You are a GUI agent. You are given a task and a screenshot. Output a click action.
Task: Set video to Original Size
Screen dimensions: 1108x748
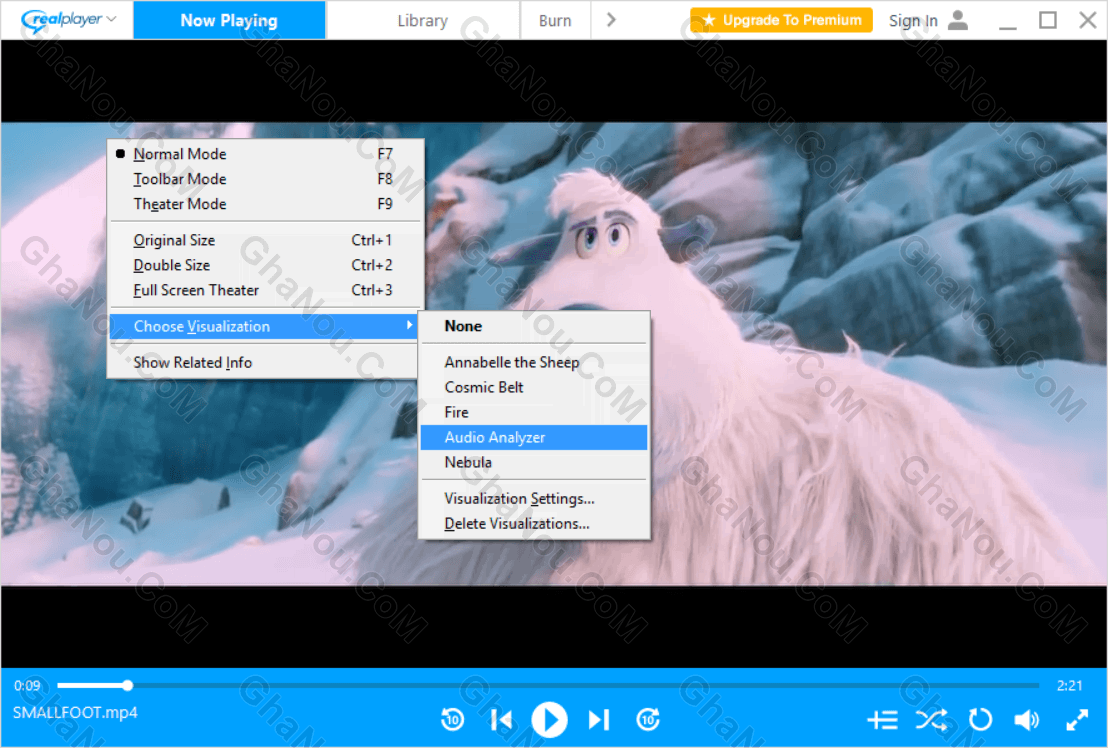tap(266, 240)
